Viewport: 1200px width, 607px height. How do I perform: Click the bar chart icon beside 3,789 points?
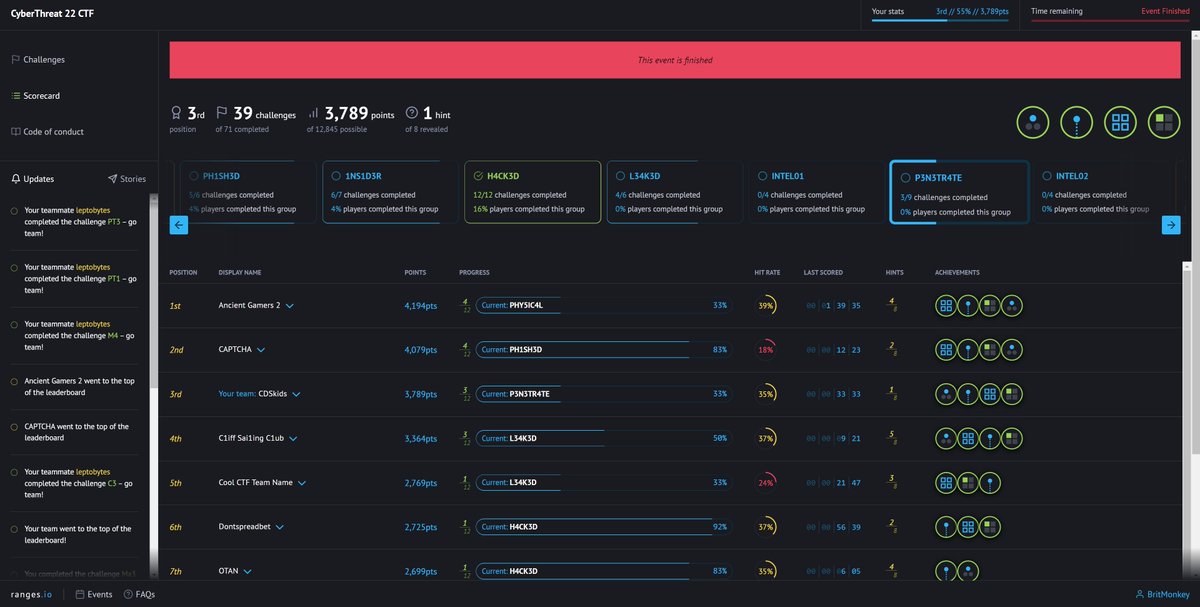click(x=313, y=113)
